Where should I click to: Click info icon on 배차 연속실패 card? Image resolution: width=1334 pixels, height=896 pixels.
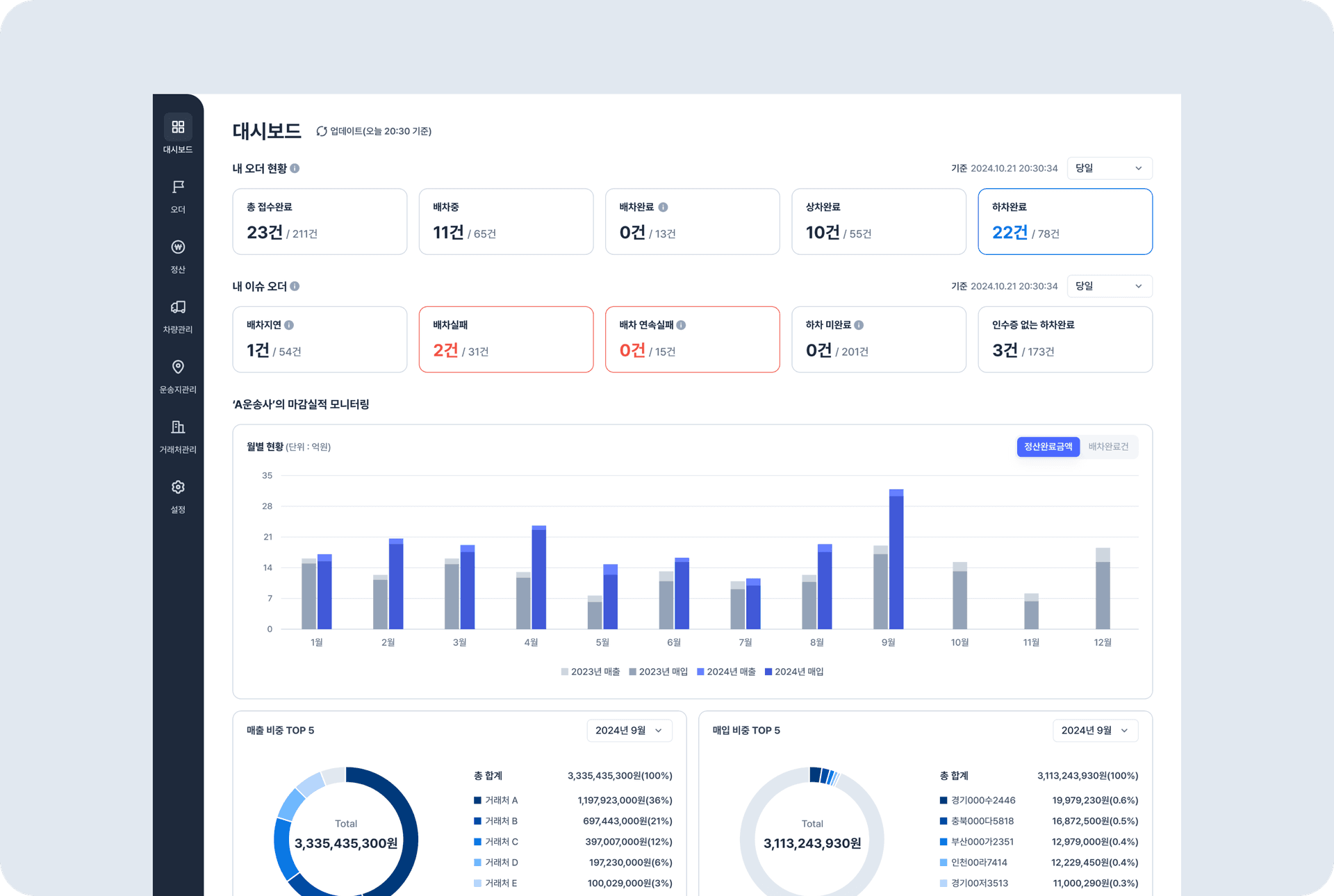click(681, 325)
